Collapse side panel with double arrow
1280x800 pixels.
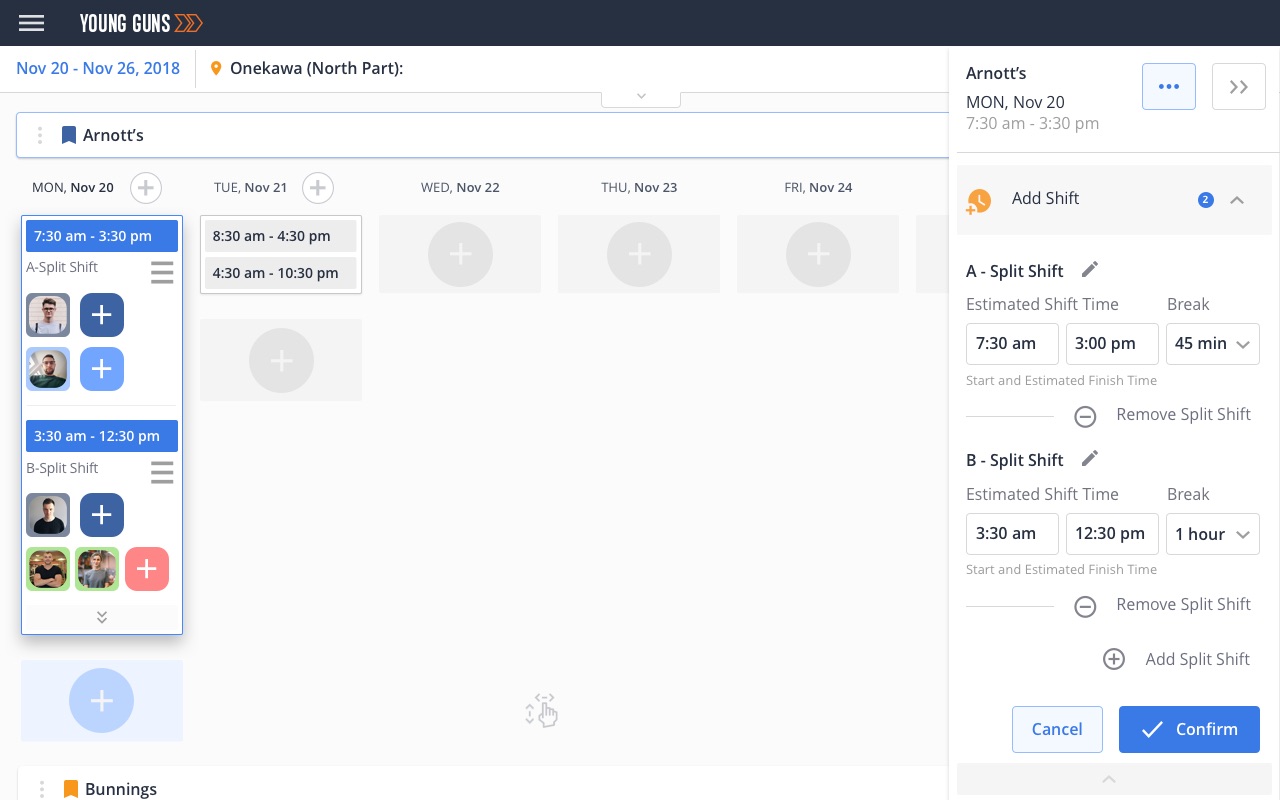(1239, 87)
